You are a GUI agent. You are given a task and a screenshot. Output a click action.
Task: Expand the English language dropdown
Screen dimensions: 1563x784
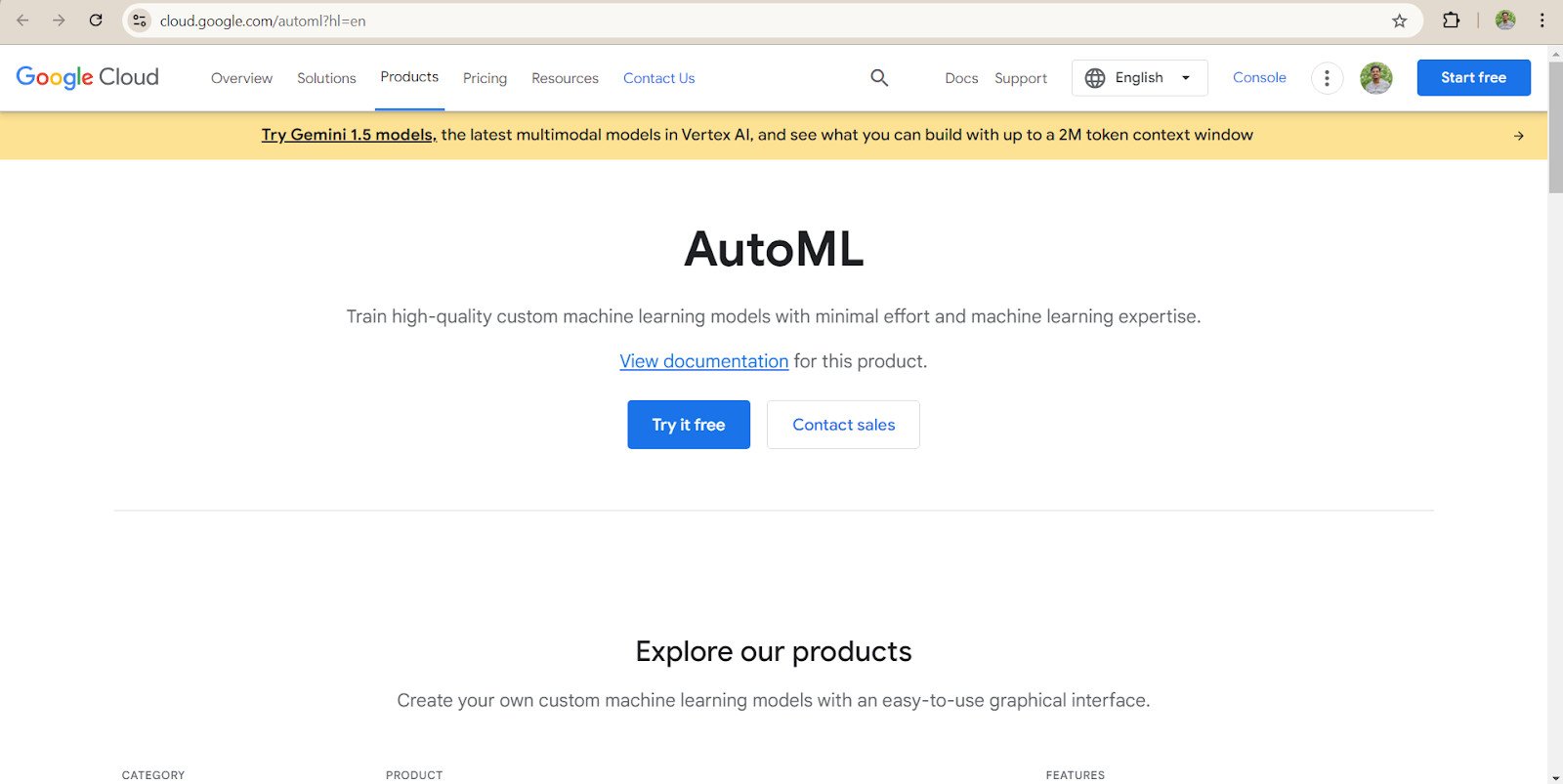click(x=1140, y=78)
